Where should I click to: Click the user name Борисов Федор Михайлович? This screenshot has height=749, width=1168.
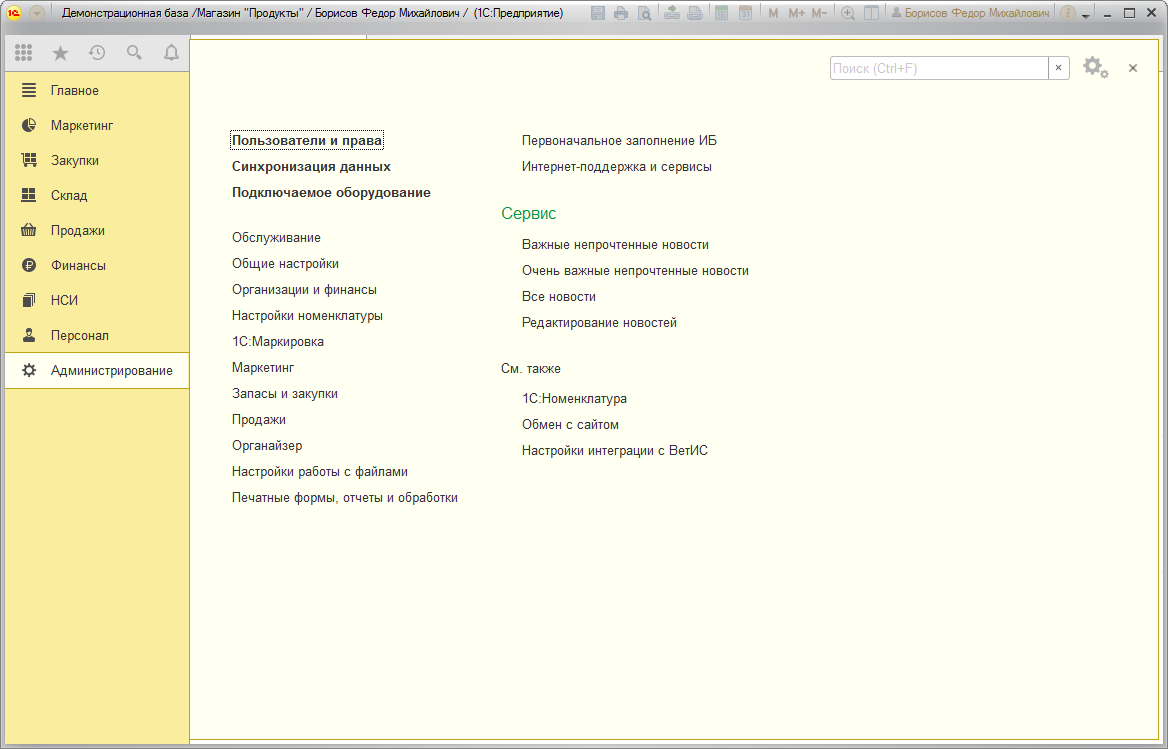tap(971, 13)
